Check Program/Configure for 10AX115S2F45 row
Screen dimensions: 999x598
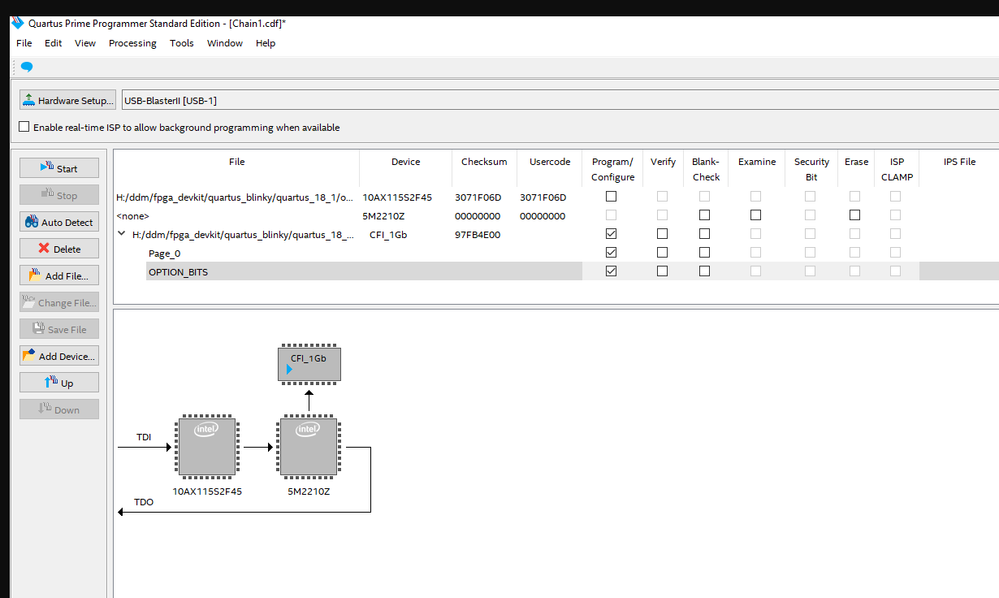pos(611,196)
